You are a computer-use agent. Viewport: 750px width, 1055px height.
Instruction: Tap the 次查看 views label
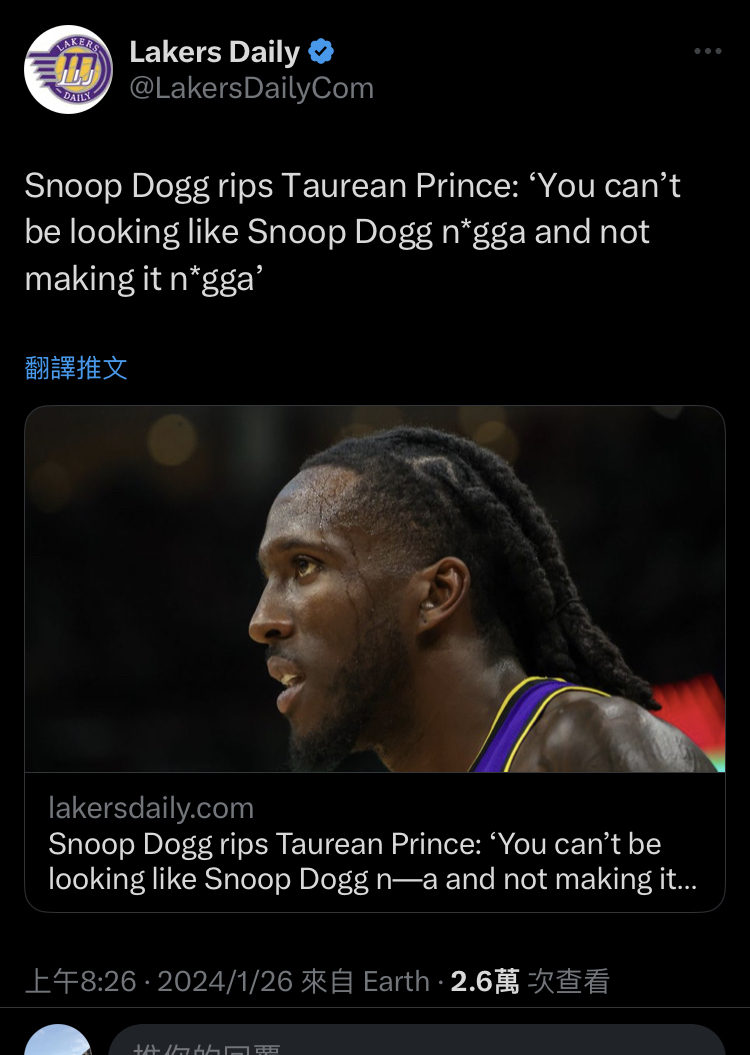568,981
